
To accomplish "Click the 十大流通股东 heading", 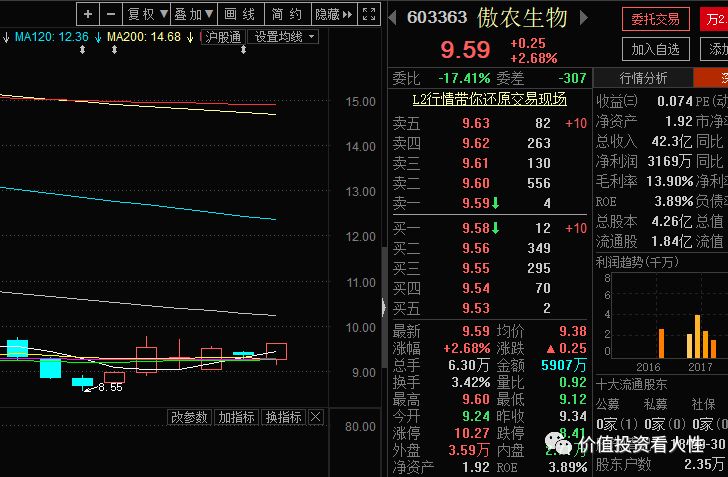I will pos(631,384).
